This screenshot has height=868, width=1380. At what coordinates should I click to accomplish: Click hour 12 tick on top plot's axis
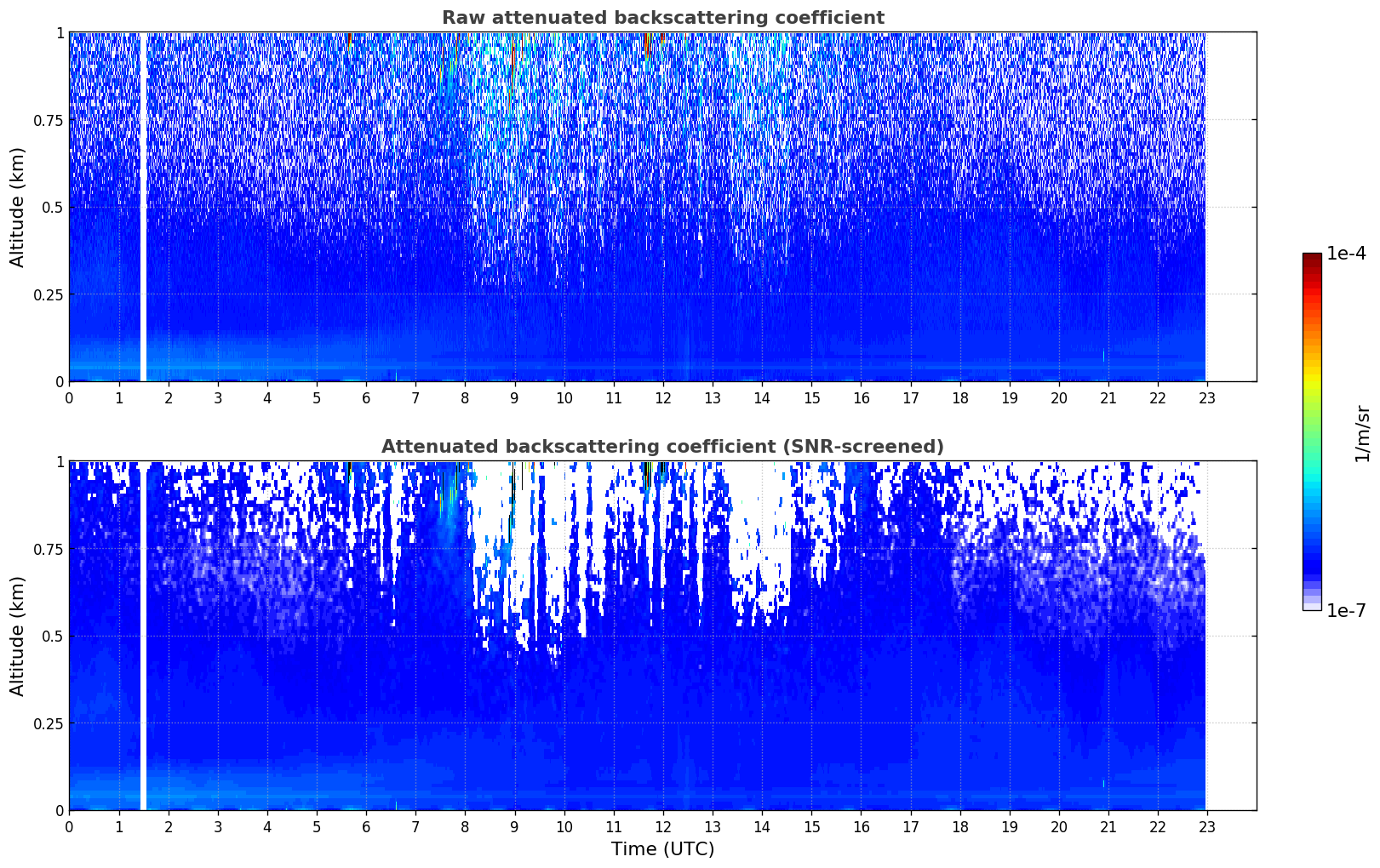(x=662, y=397)
